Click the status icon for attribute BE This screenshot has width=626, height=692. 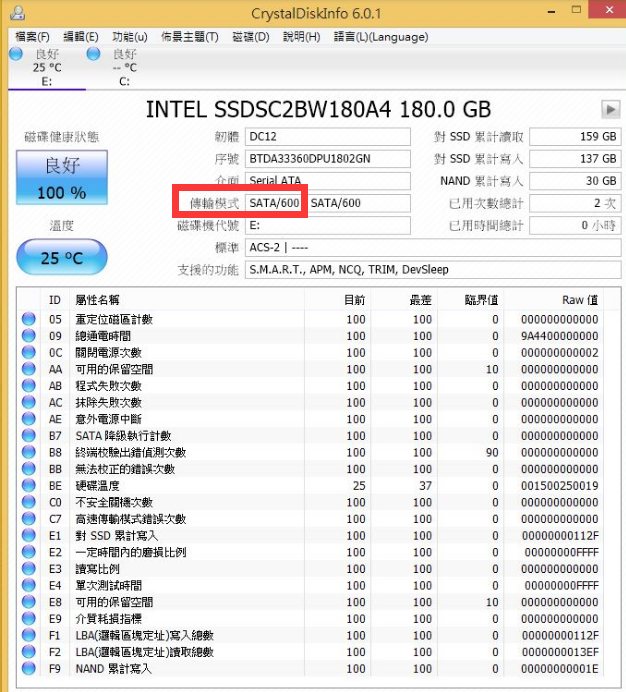29,485
